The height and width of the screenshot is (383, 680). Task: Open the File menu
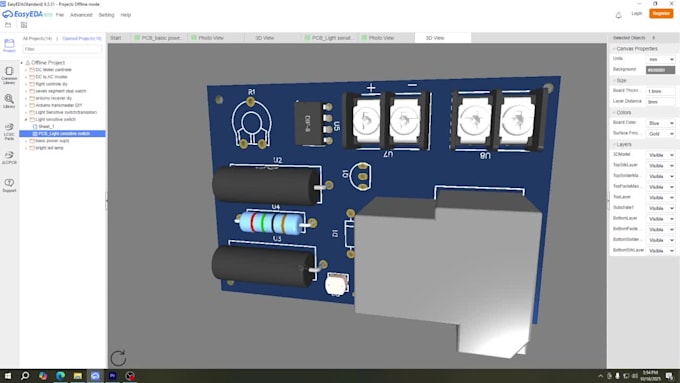click(60, 15)
